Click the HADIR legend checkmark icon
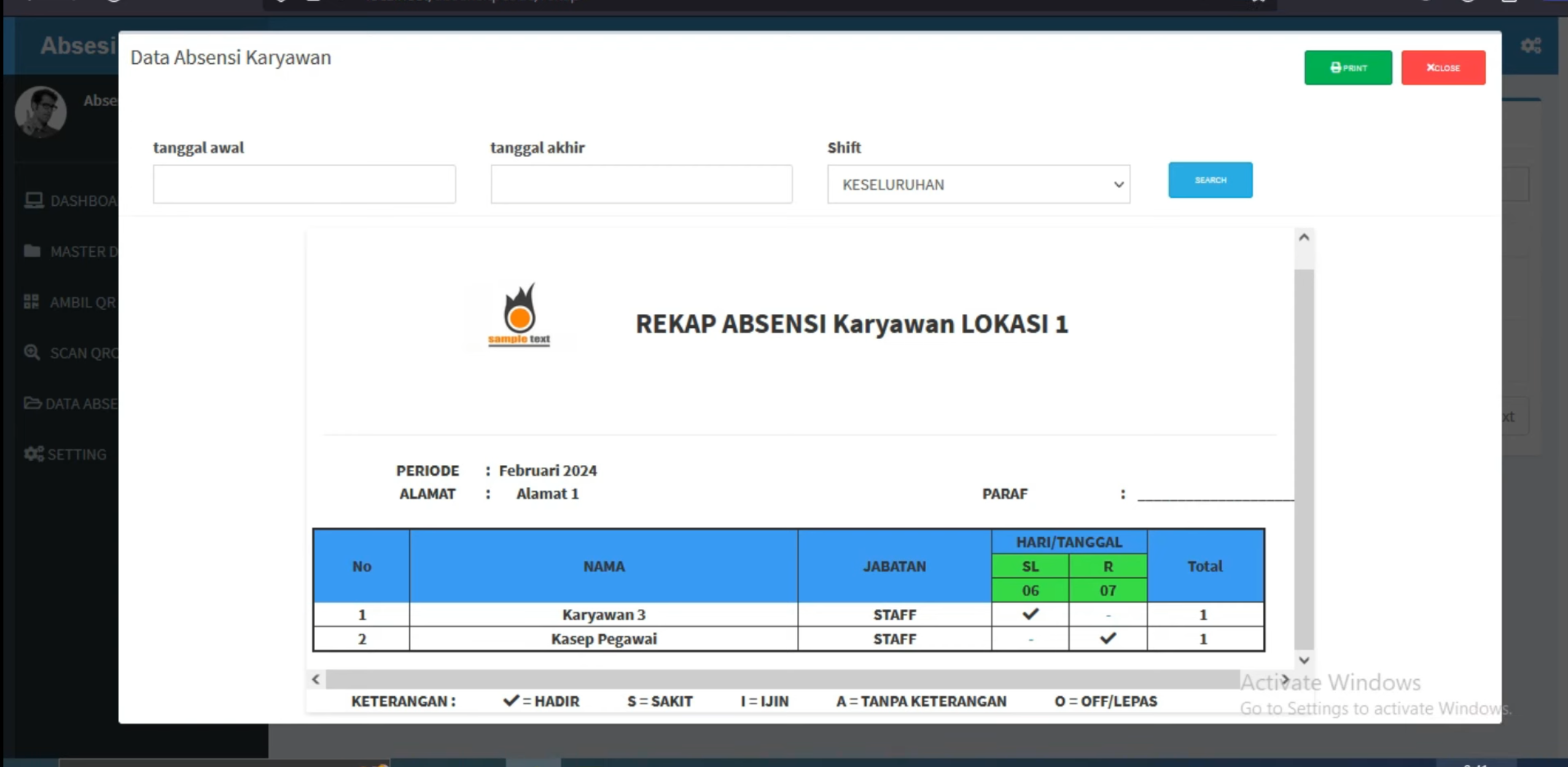This screenshot has width=1568, height=767. click(510, 700)
